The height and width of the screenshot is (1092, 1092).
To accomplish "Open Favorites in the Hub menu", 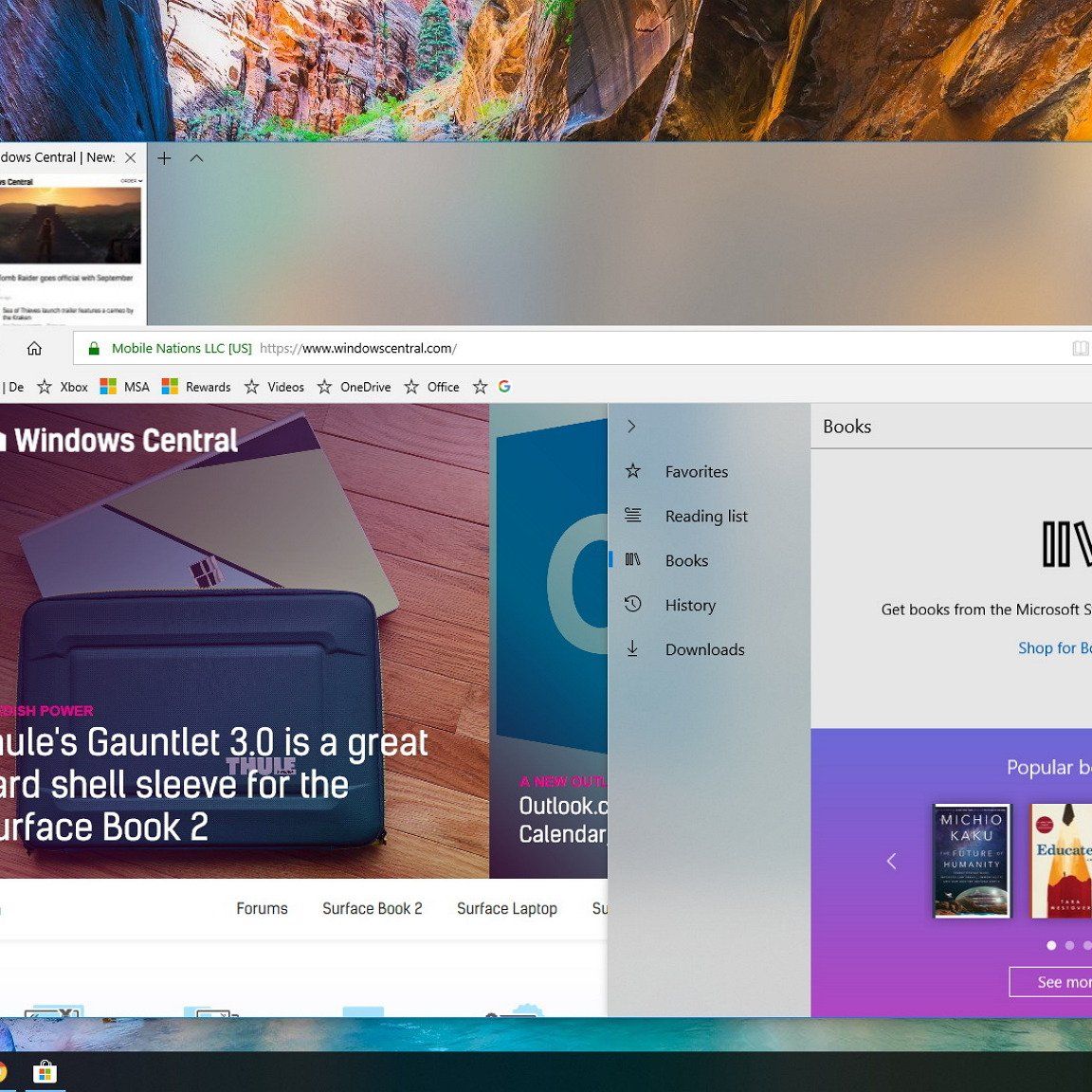I will tap(709, 471).
